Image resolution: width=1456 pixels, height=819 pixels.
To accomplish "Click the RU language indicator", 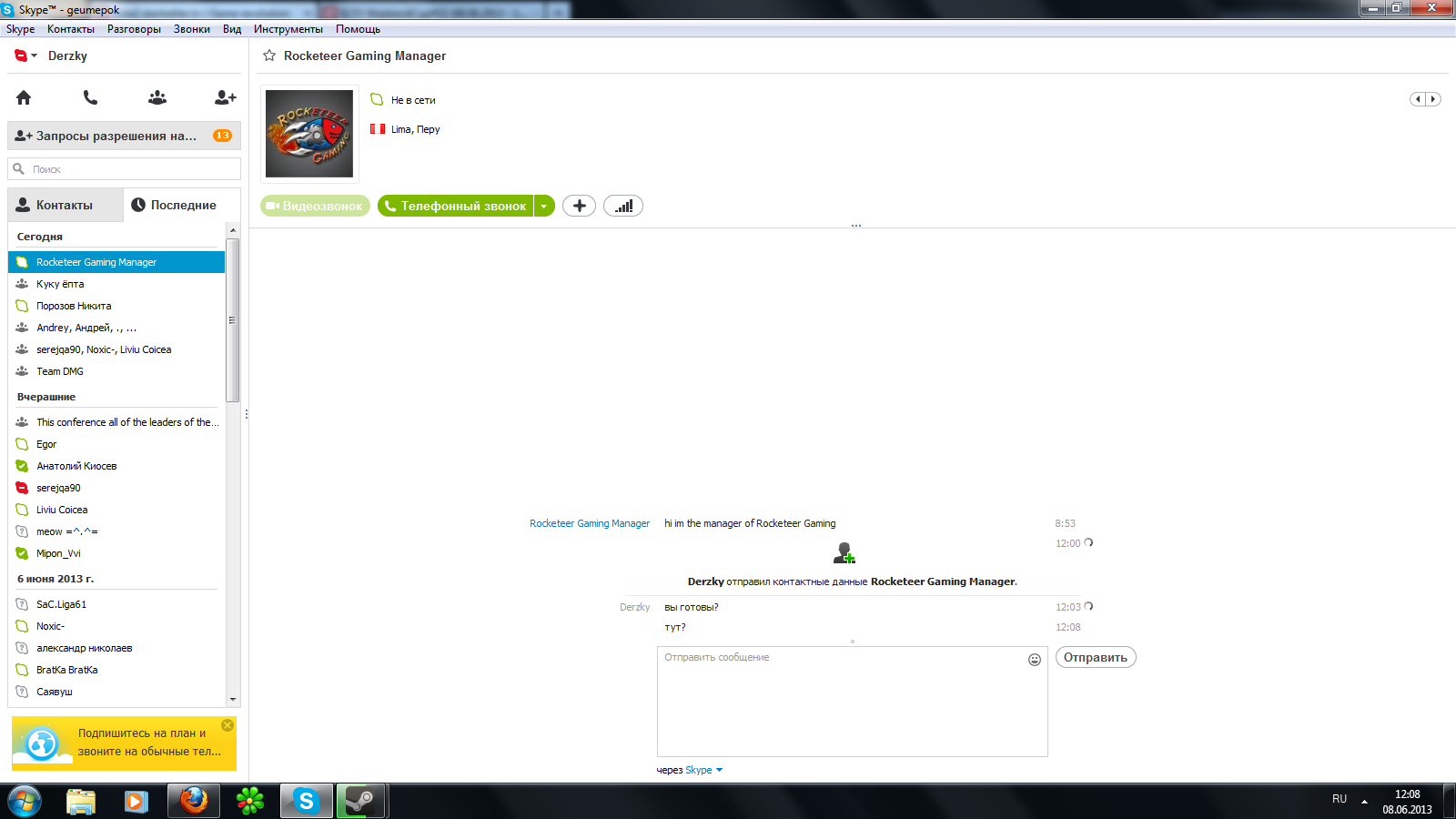I will click(1340, 799).
